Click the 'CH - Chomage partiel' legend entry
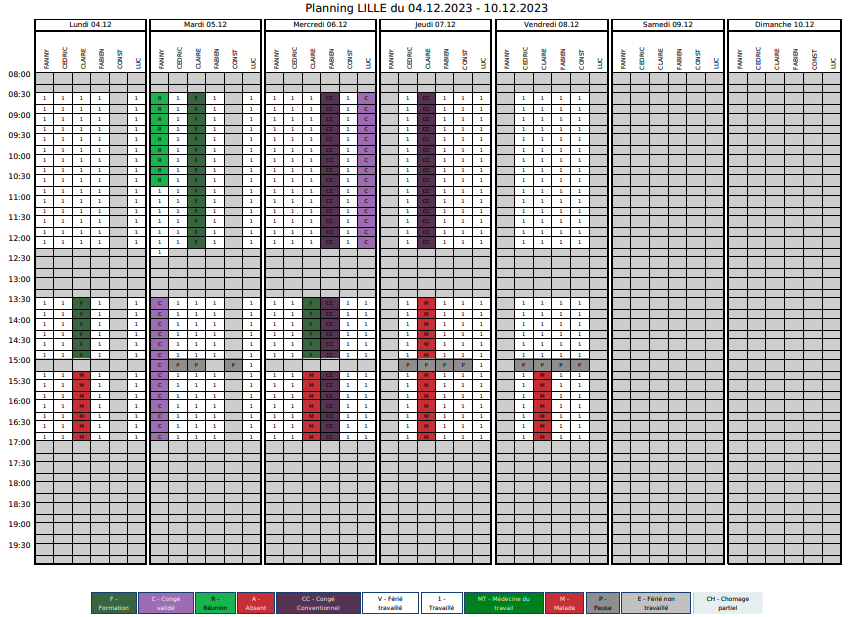849x617 pixels. (x=727, y=602)
